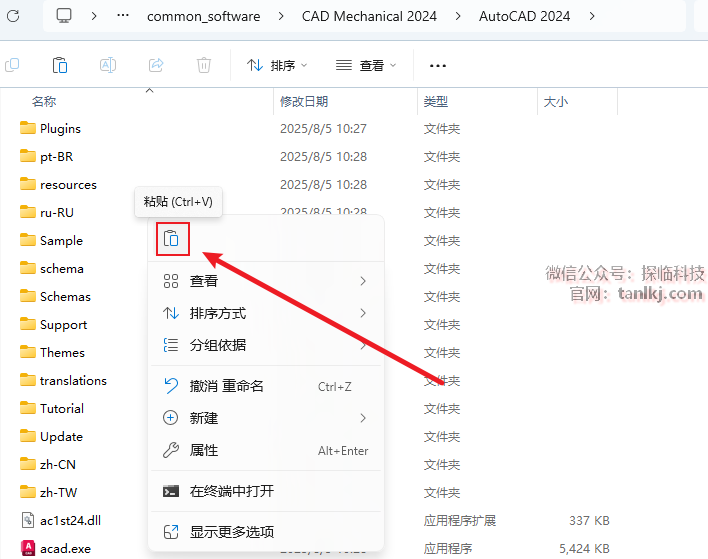Choose 撤消 重命名 in context menu
The width and height of the screenshot is (708, 559).
tap(266, 387)
